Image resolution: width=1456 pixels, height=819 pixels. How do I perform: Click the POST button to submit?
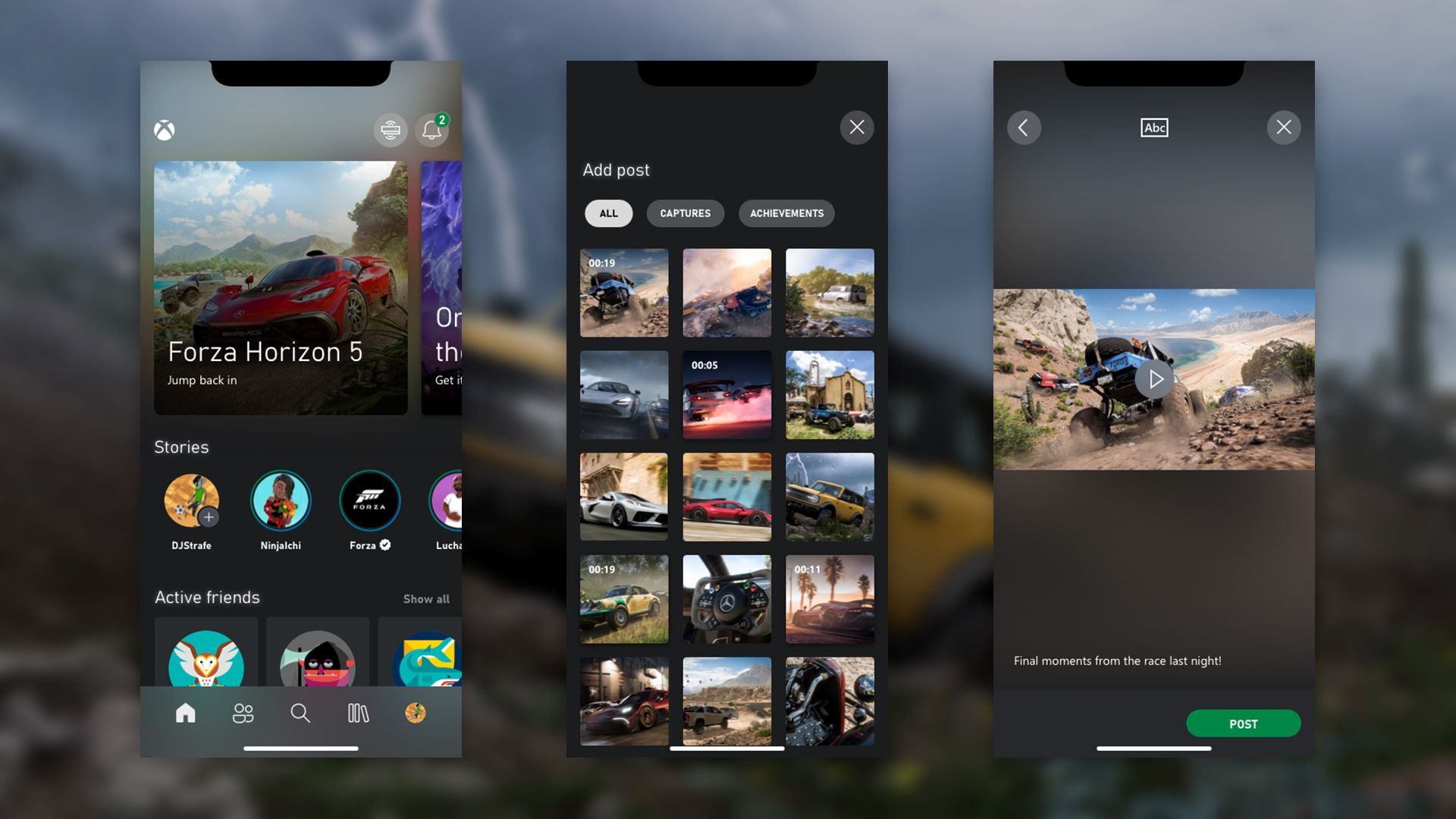coord(1243,723)
